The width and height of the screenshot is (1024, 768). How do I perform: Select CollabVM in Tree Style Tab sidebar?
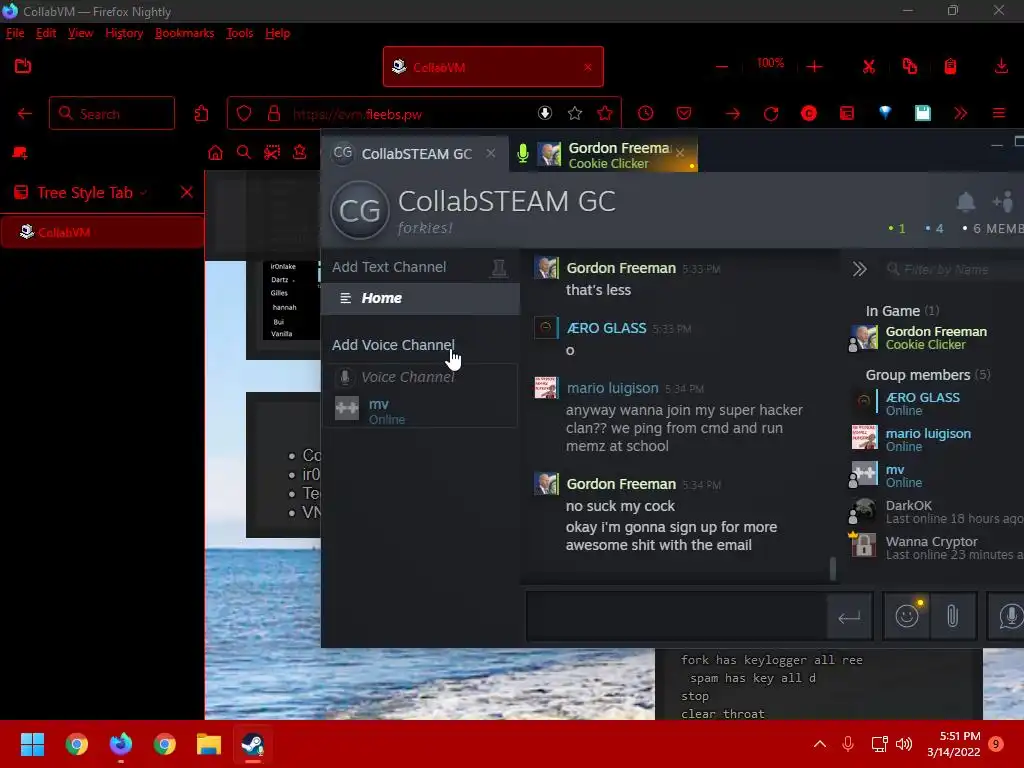click(x=103, y=232)
